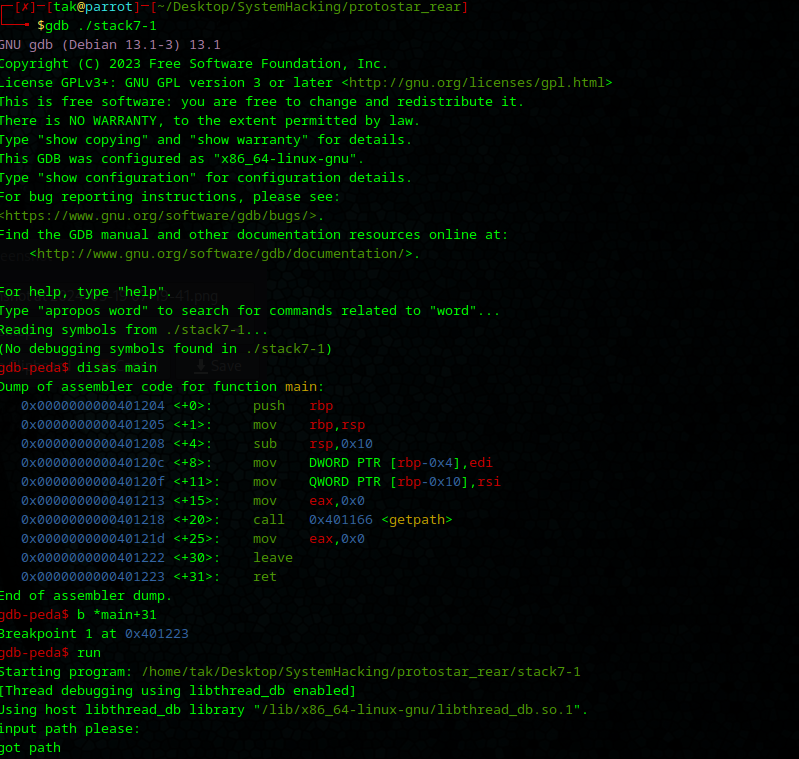Click the 'leave' instruction
Viewport: 799px width, 759px height.
[273, 557]
